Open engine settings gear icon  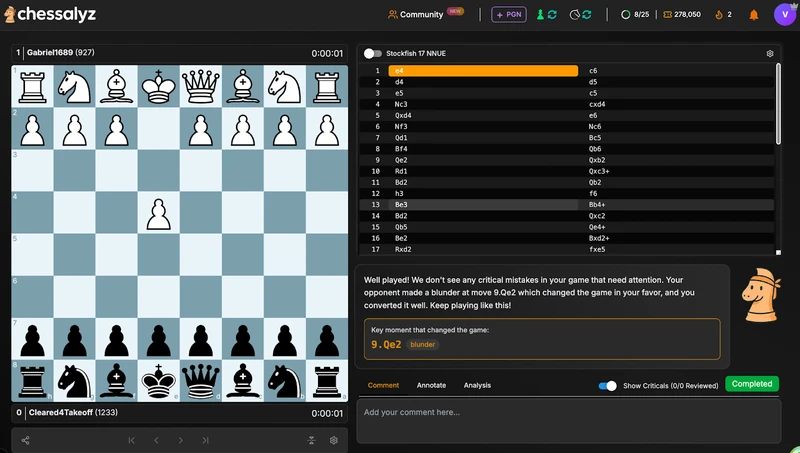[x=770, y=53]
